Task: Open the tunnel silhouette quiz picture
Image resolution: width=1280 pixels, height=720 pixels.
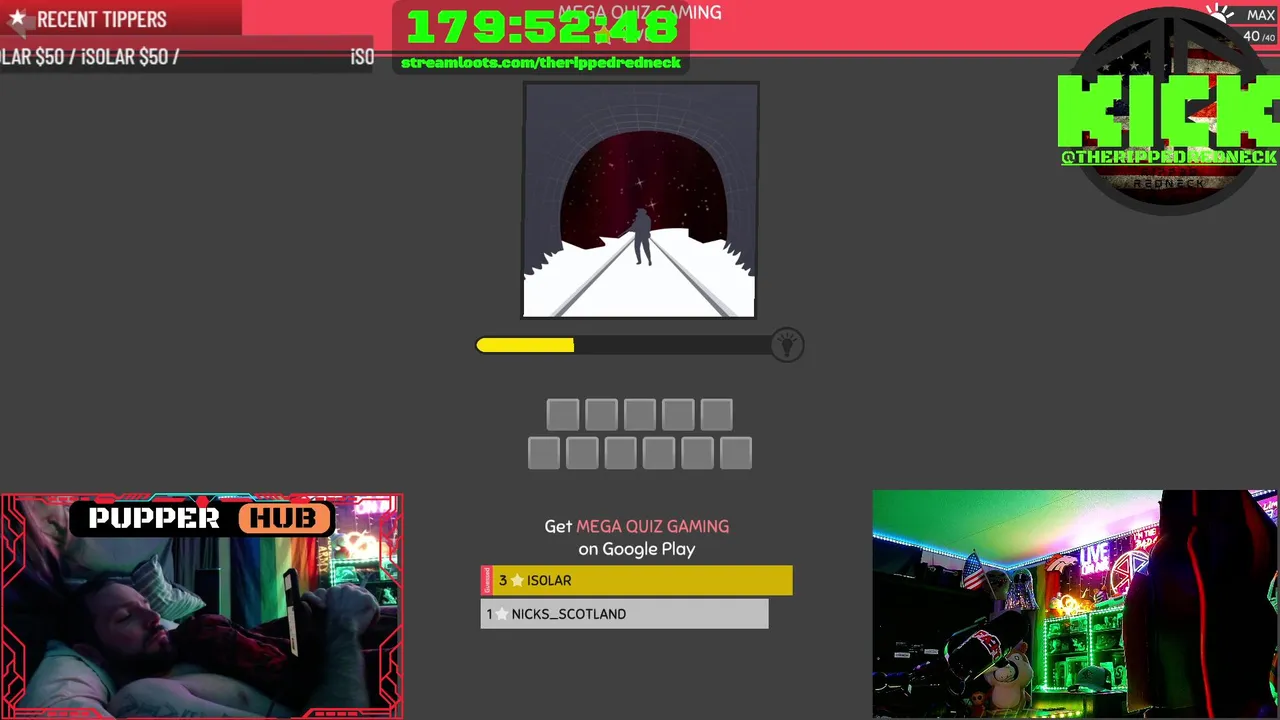Action: [x=640, y=201]
